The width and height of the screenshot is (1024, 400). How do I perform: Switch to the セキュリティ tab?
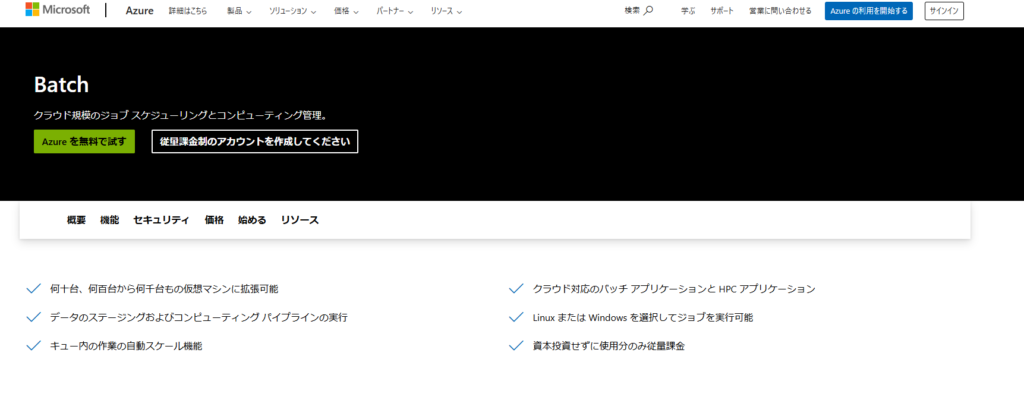click(161, 220)
